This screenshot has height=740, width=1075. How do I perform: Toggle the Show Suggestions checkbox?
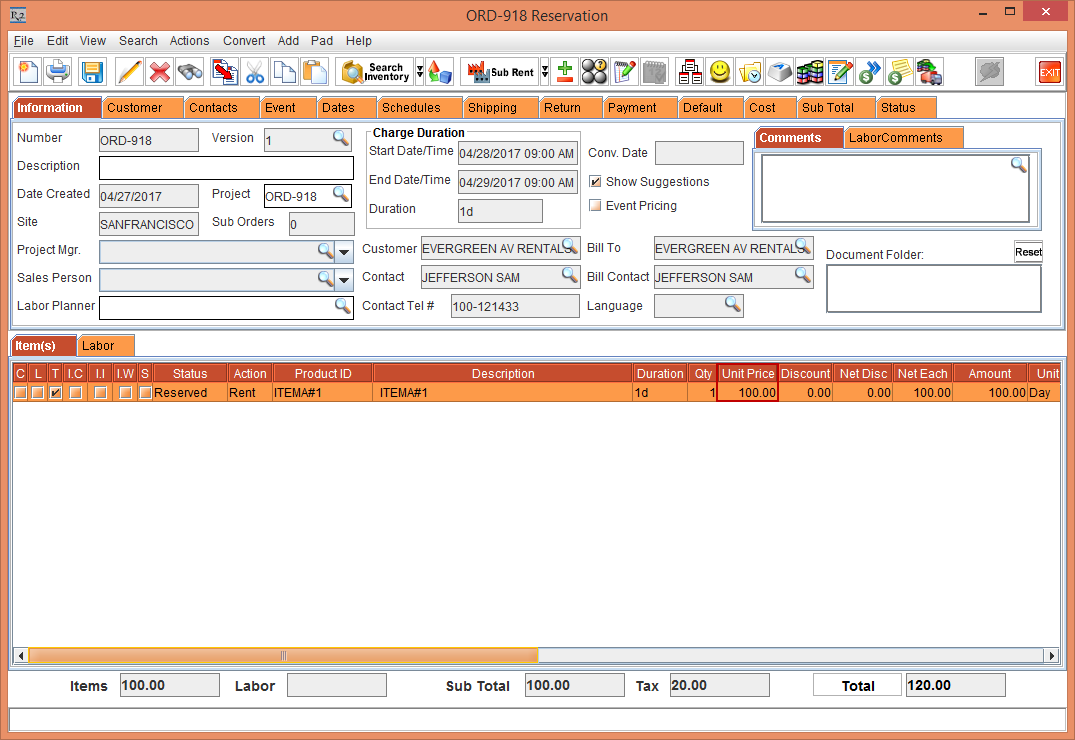point(596,182)
